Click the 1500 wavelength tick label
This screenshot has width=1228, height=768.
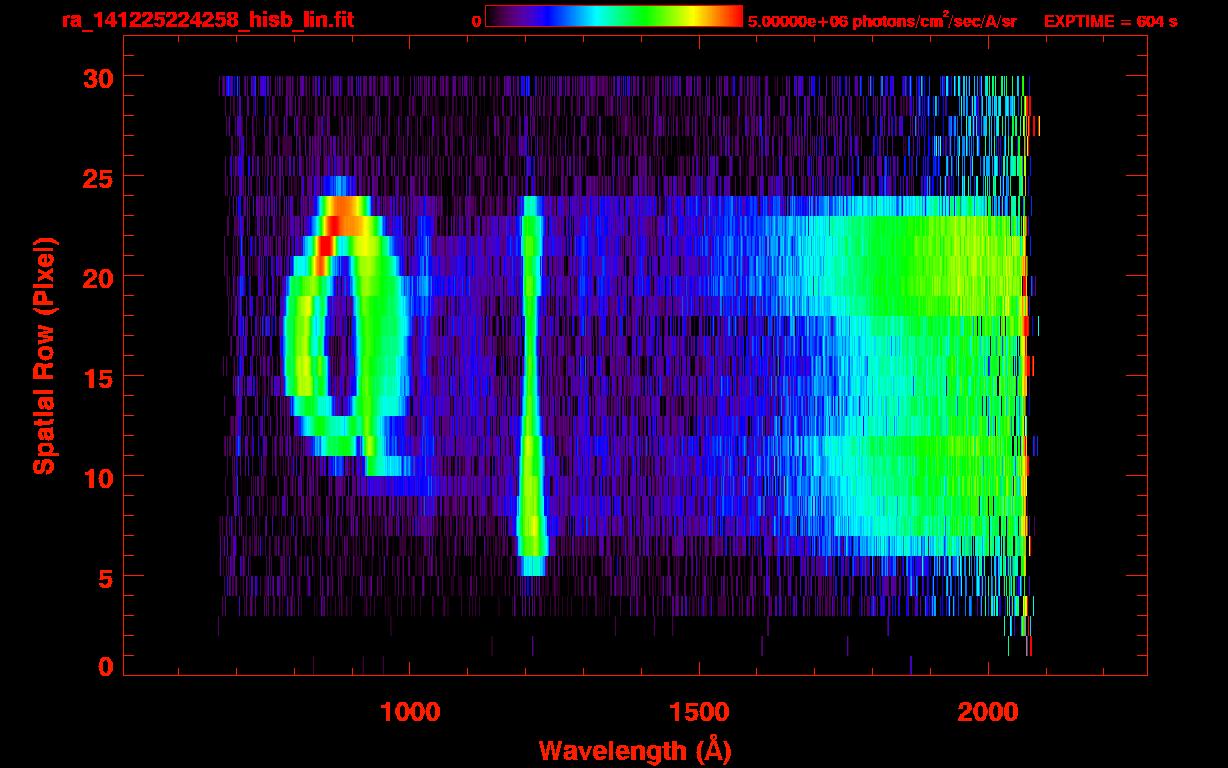pos(699,712)
